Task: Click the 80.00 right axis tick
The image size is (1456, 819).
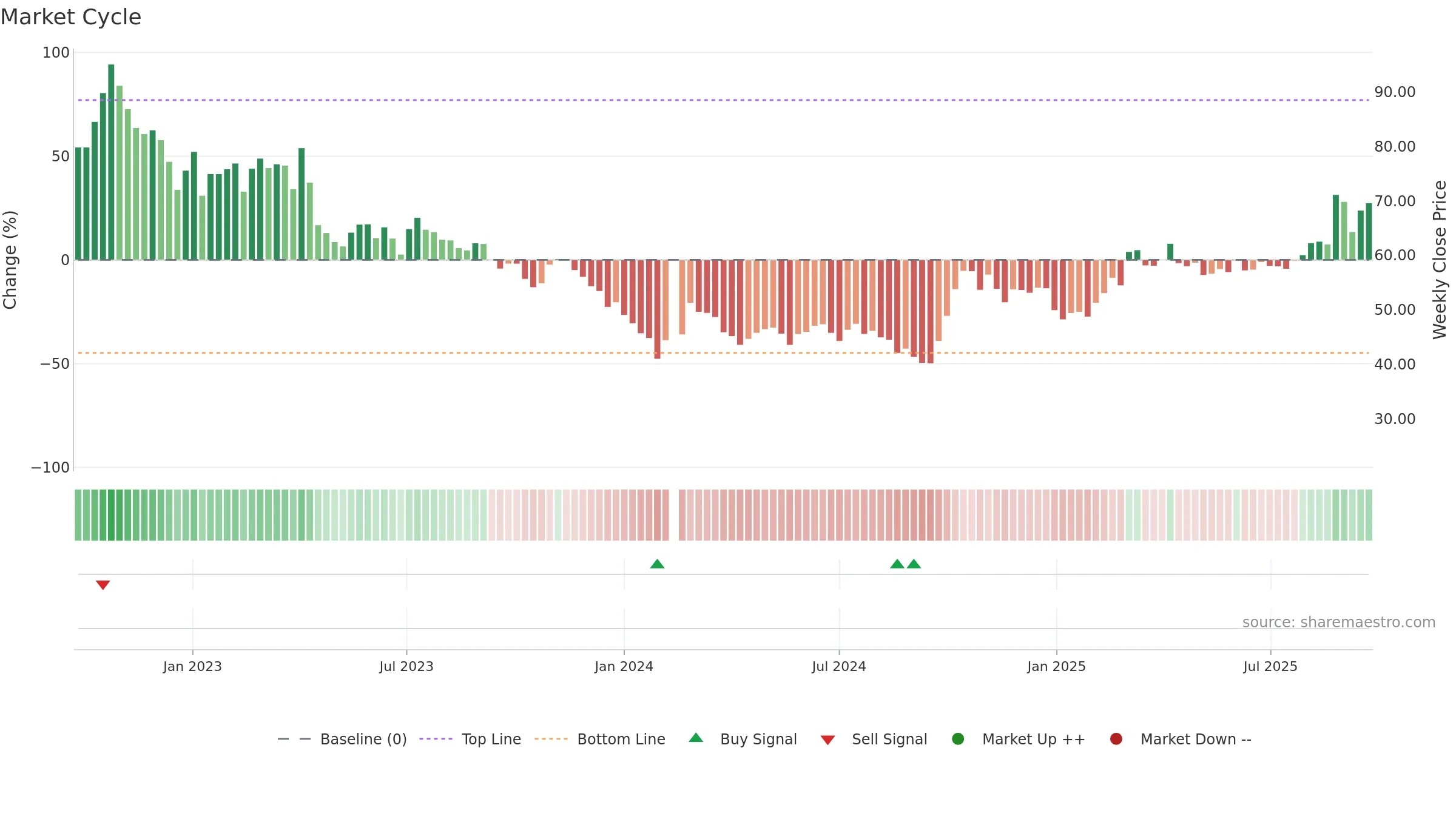Action: click(1395, 147)
